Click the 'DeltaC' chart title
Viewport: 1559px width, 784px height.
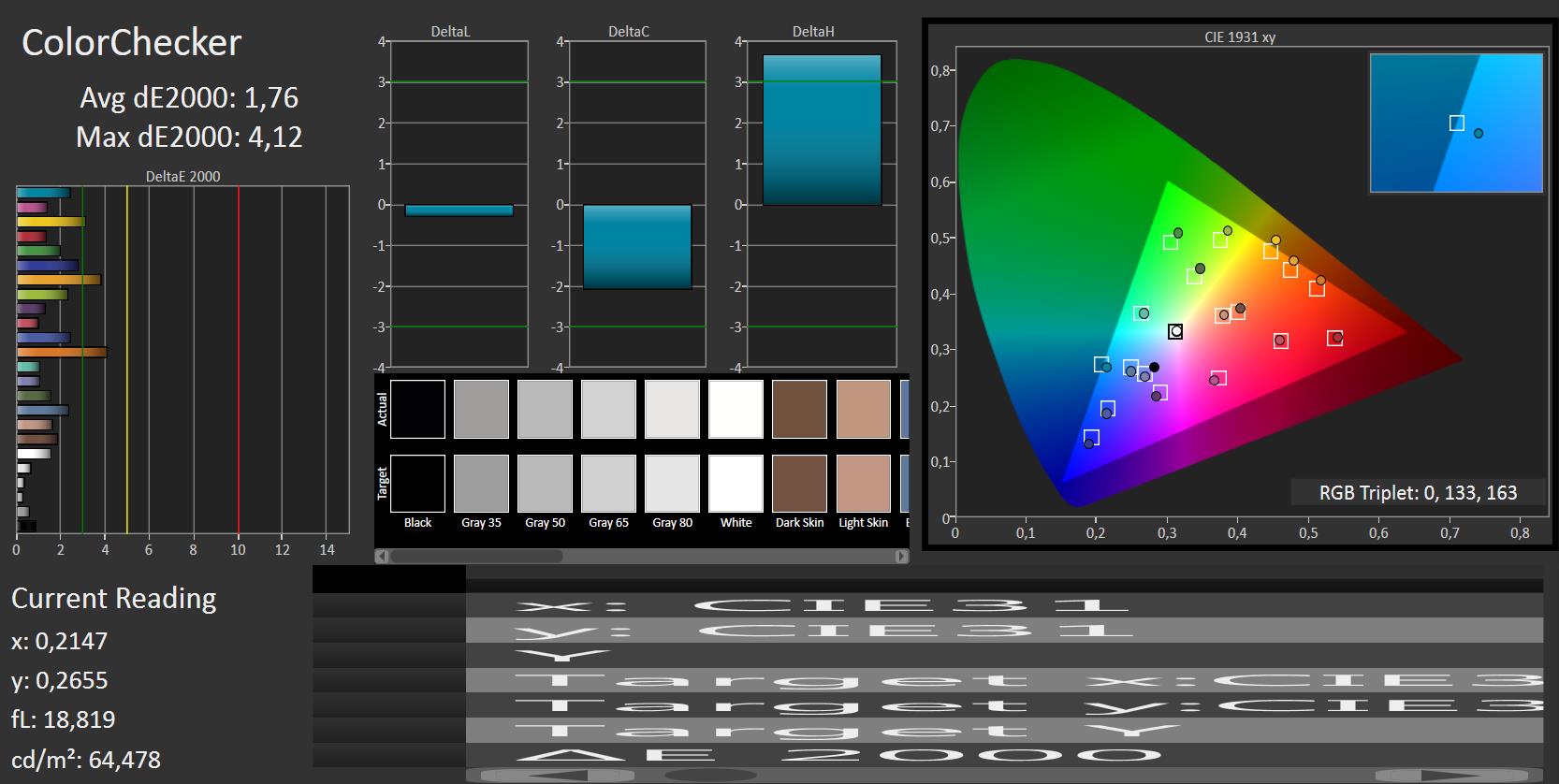coord(629,31)
